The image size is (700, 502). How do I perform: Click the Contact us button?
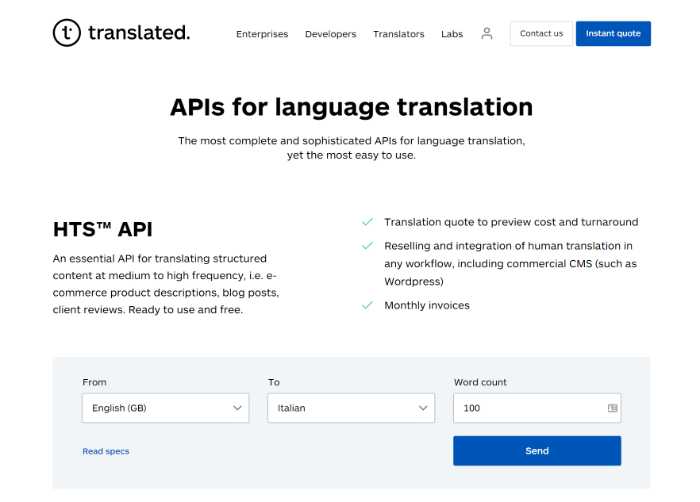tap(541, 33)
